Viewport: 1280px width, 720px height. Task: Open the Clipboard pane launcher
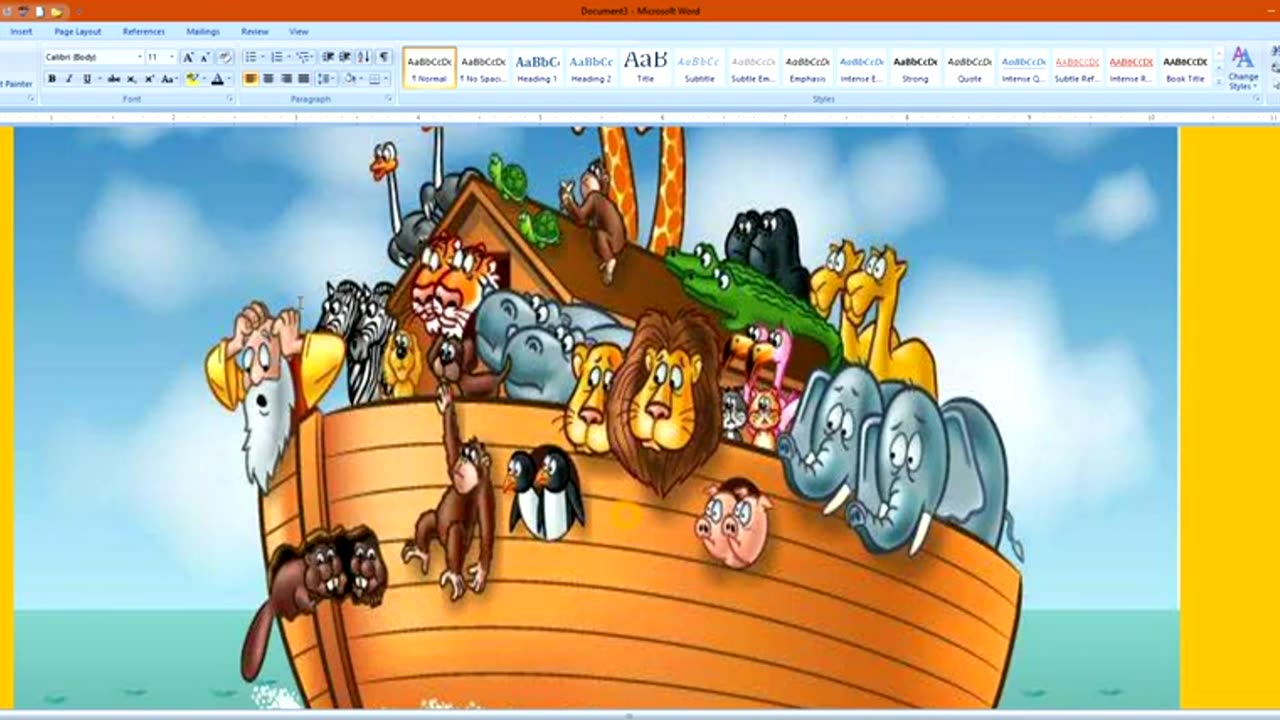pos(31,98)
